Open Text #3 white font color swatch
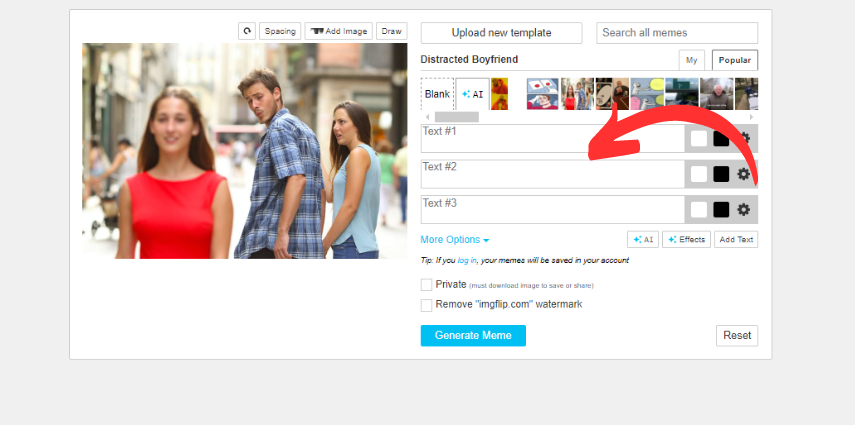This screenshot has width=855, height=425. click(699, 209)
